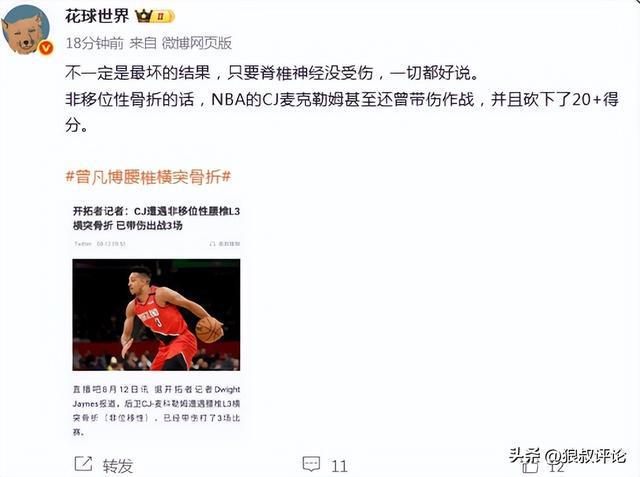Click the 头条 @狼叔评论 watermark
Viewport: 640px width, 477px height.
pos(568,455)
